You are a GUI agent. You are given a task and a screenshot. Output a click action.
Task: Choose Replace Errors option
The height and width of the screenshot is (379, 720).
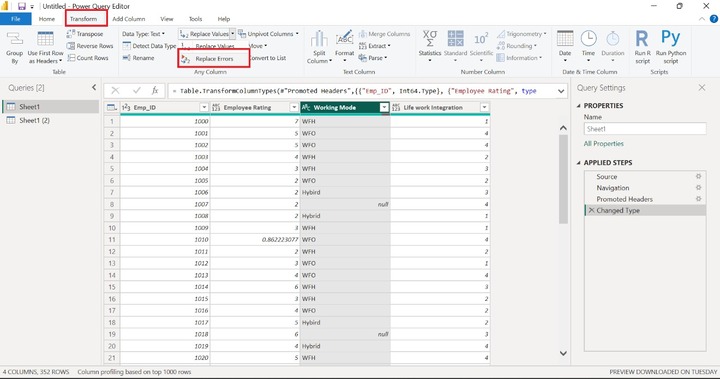[x=214, y=59]
